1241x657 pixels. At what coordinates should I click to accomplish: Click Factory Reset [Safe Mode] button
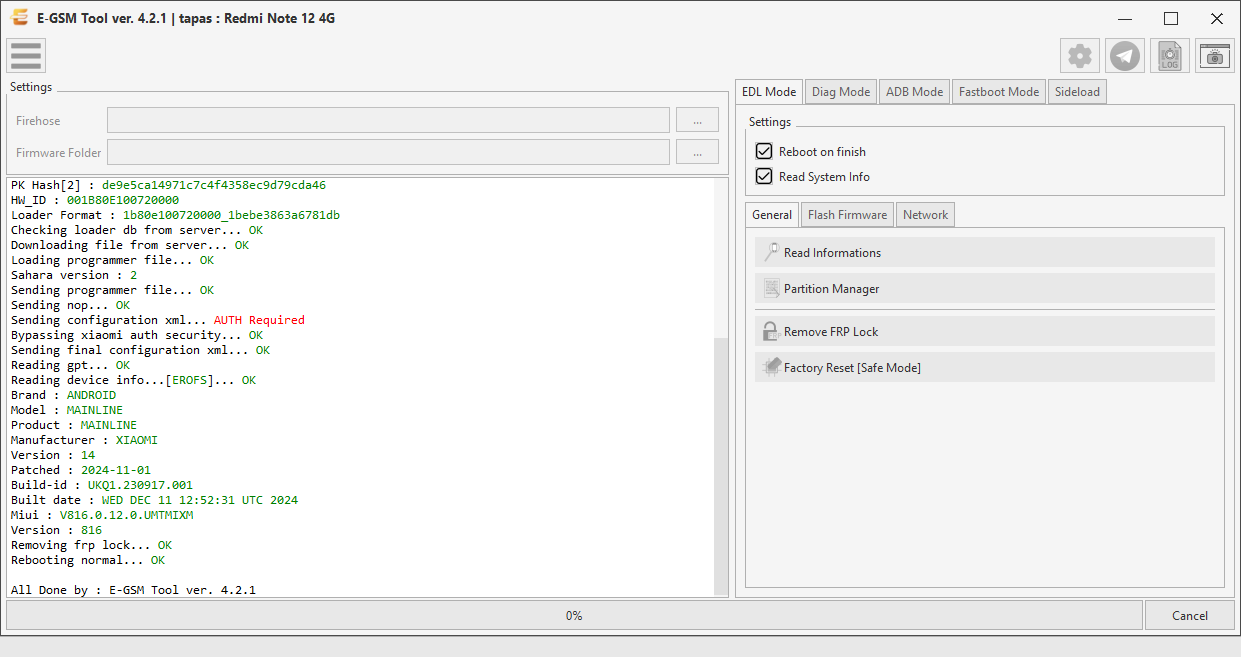tap(985, 367)
